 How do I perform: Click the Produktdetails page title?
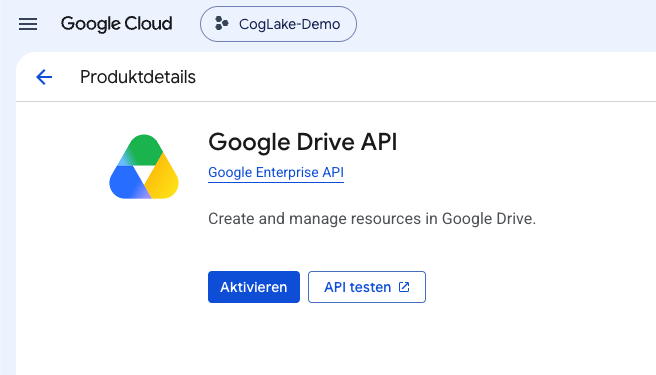tap(138, 77)
